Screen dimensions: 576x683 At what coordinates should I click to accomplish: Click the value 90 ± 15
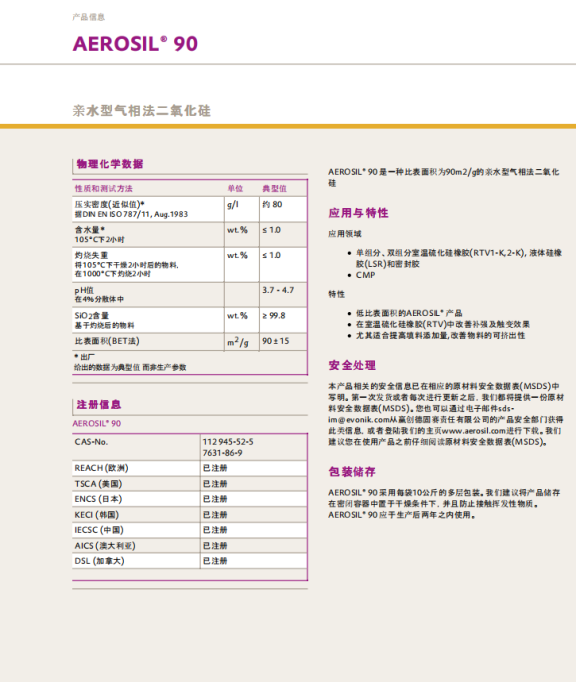[x=275, y=341]
